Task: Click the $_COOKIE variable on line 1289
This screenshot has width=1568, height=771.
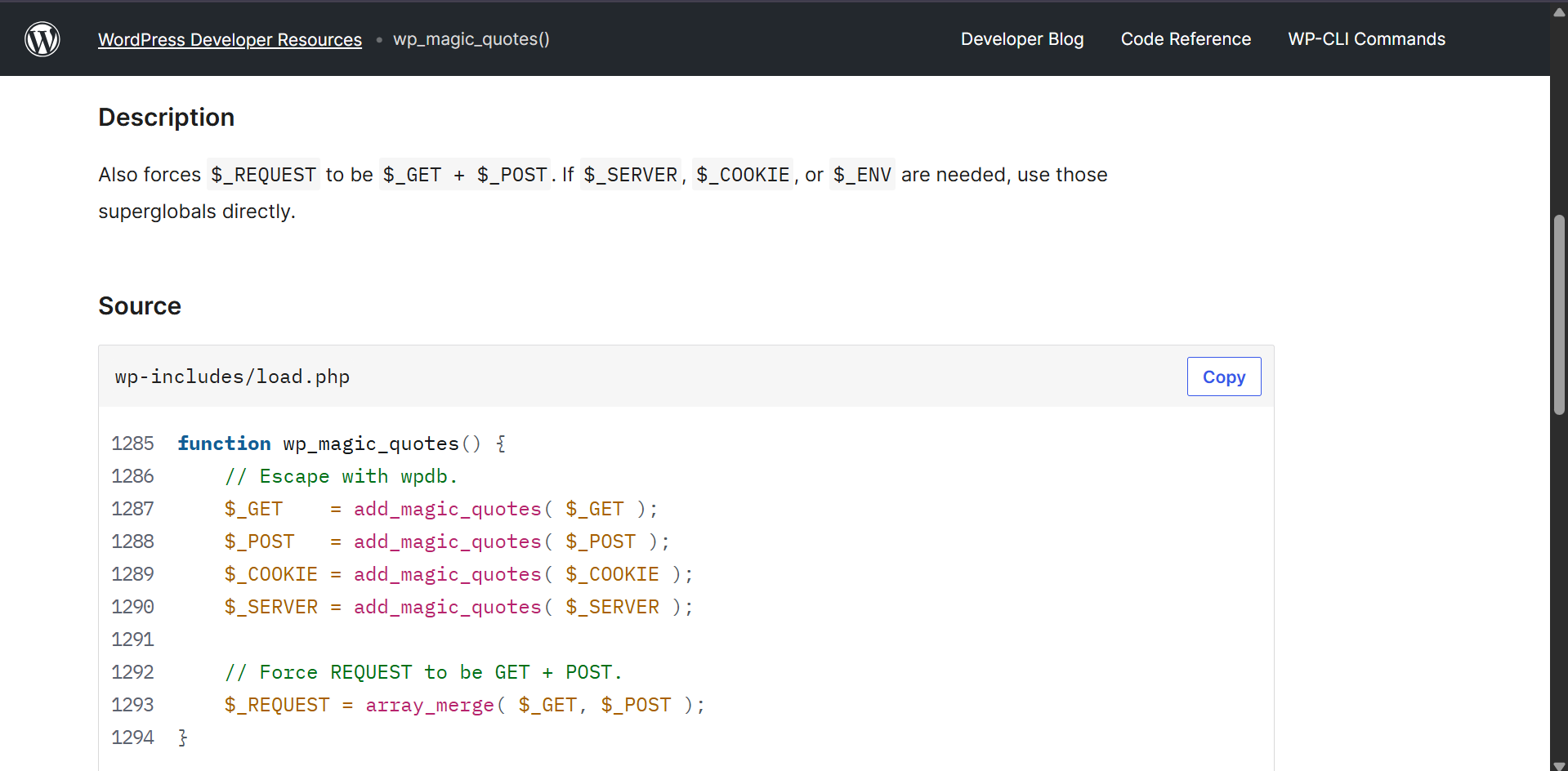Action: coord(271,574)
